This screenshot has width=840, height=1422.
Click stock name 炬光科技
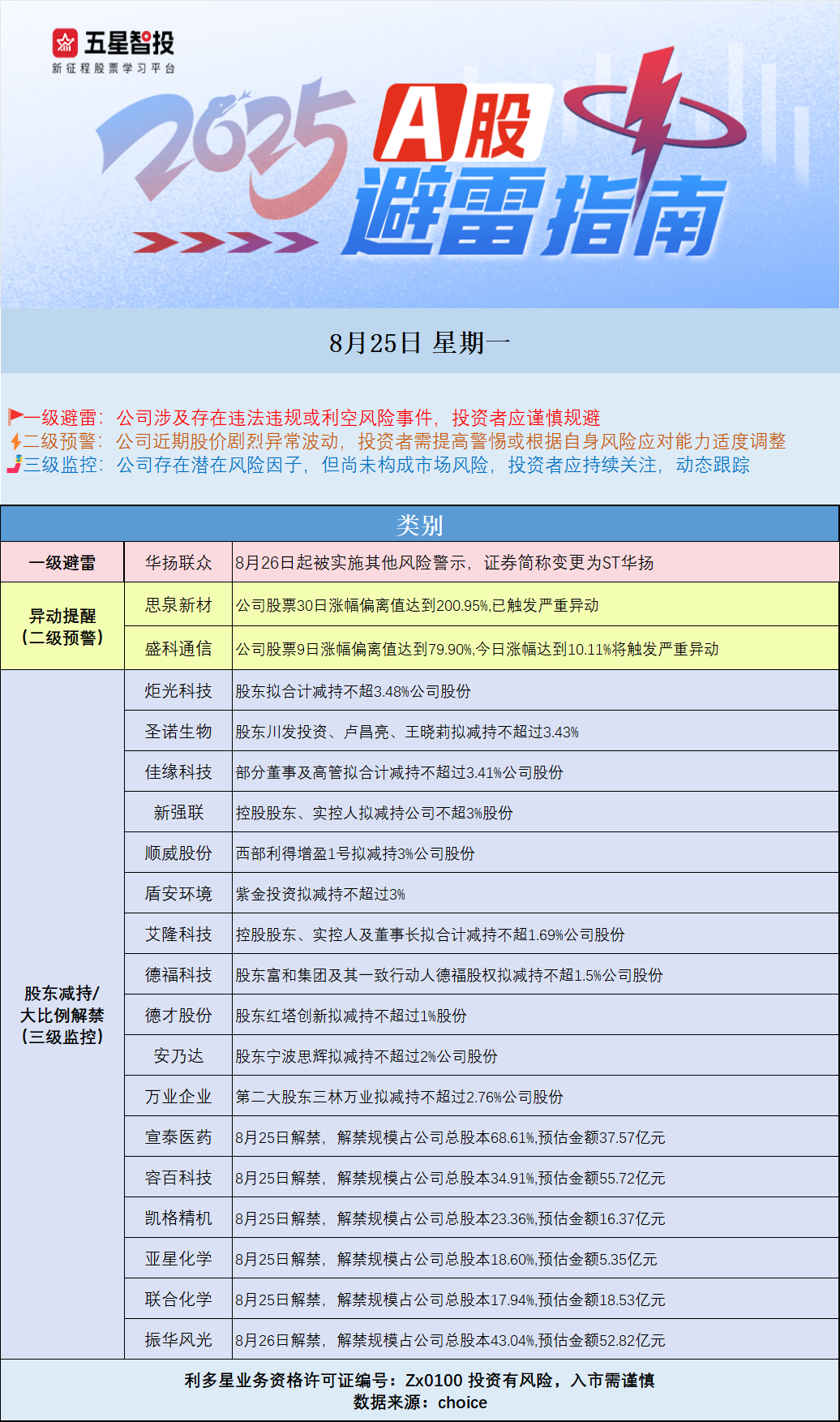click(178, 691)
